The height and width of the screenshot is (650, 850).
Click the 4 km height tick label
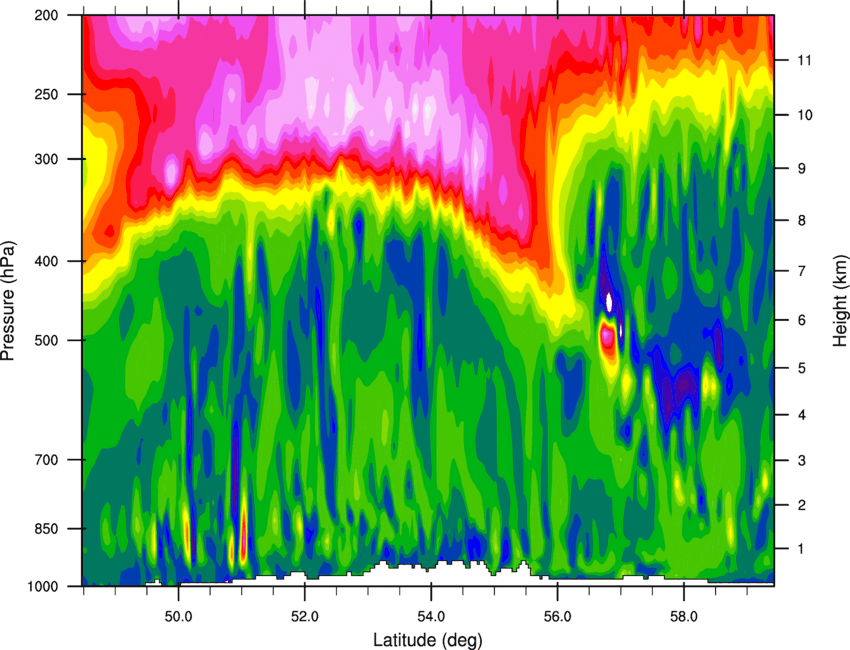point(801,415)
